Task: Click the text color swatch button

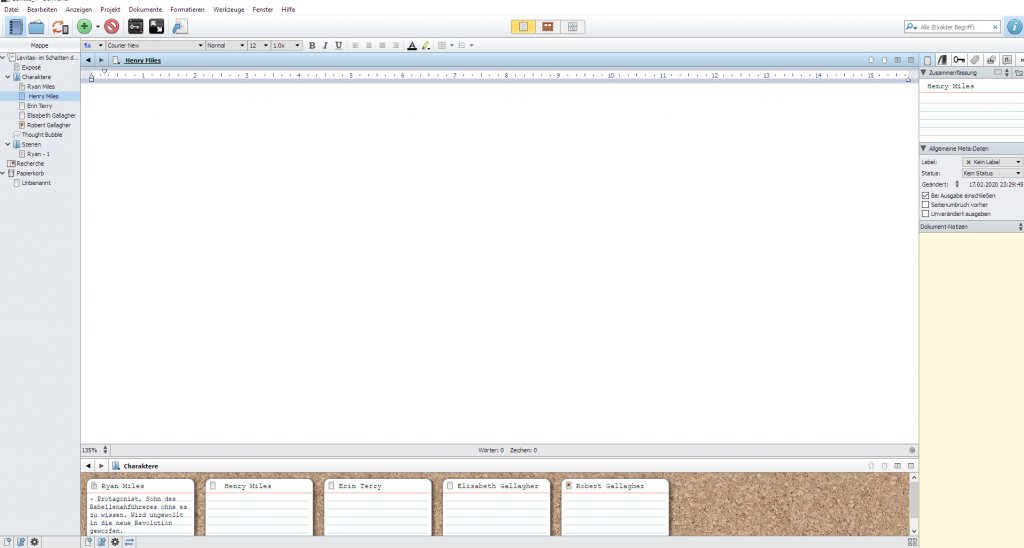Action: (x=412, y=46)
